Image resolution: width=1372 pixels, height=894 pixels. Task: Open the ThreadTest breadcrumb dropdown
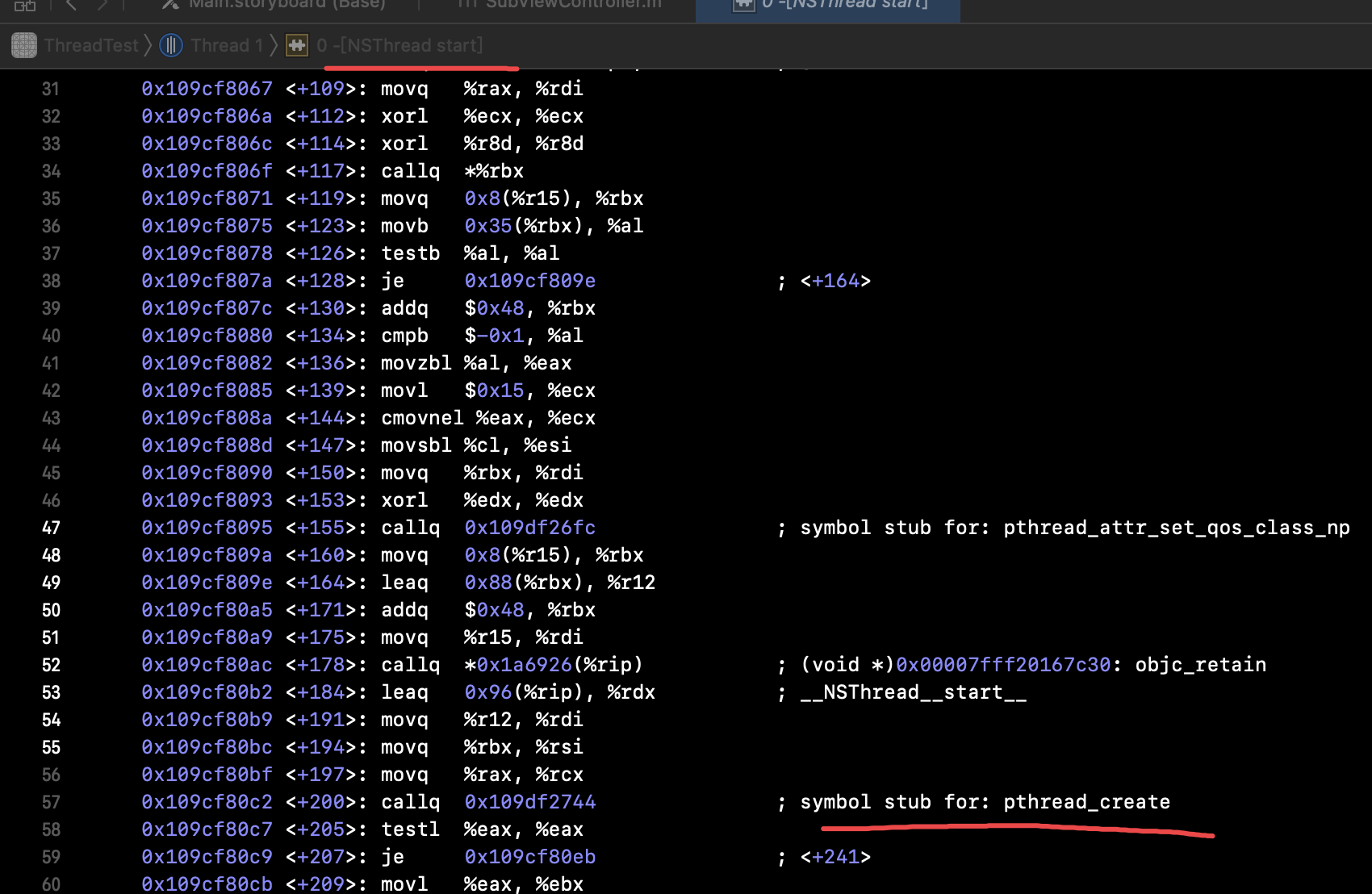90,45
